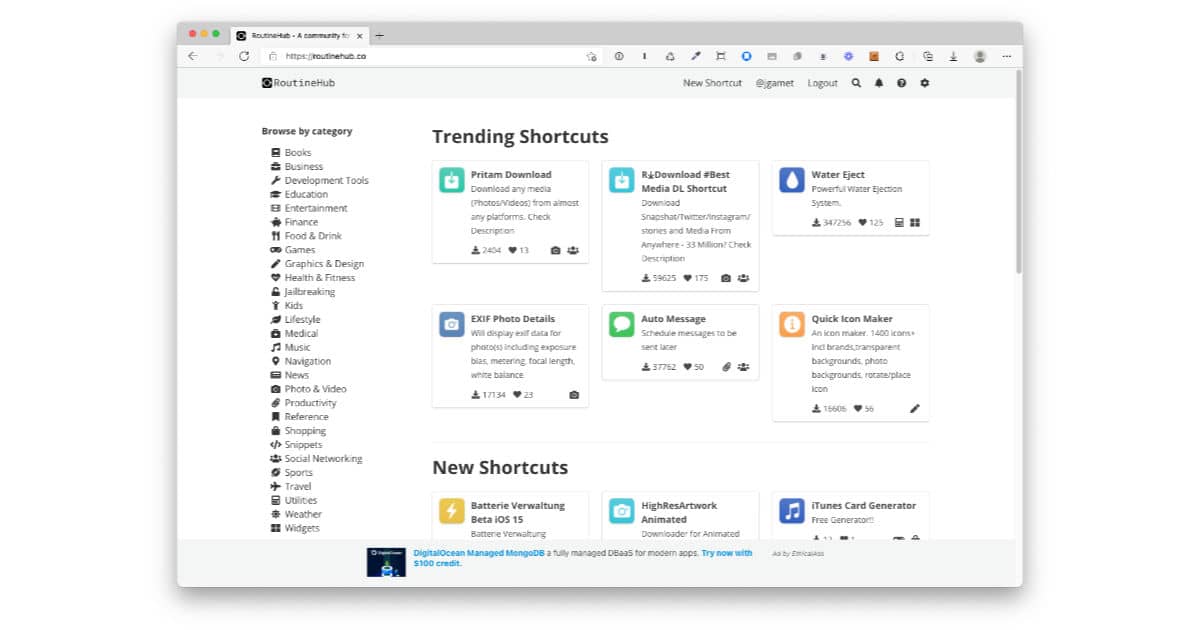The width and height of the screenshot is (1200, 630).
Task: Open the R⤓Download #Best Media DL Shortcut title
Action: click(686, 181)
